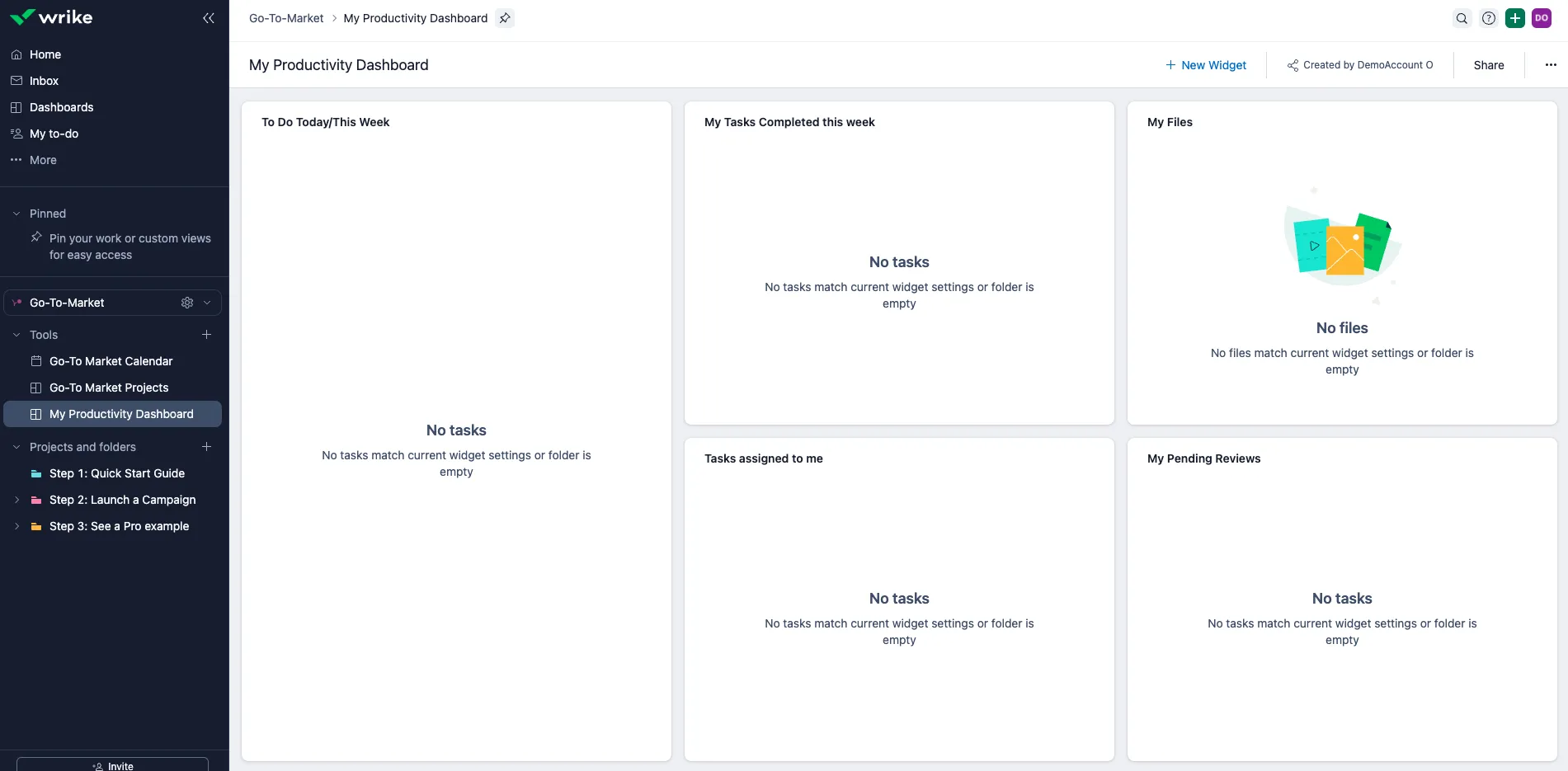The height and width of the screenshot is (771, 1568).
Task: Click the folder icon for Step 1
Action: pos(36,473)
